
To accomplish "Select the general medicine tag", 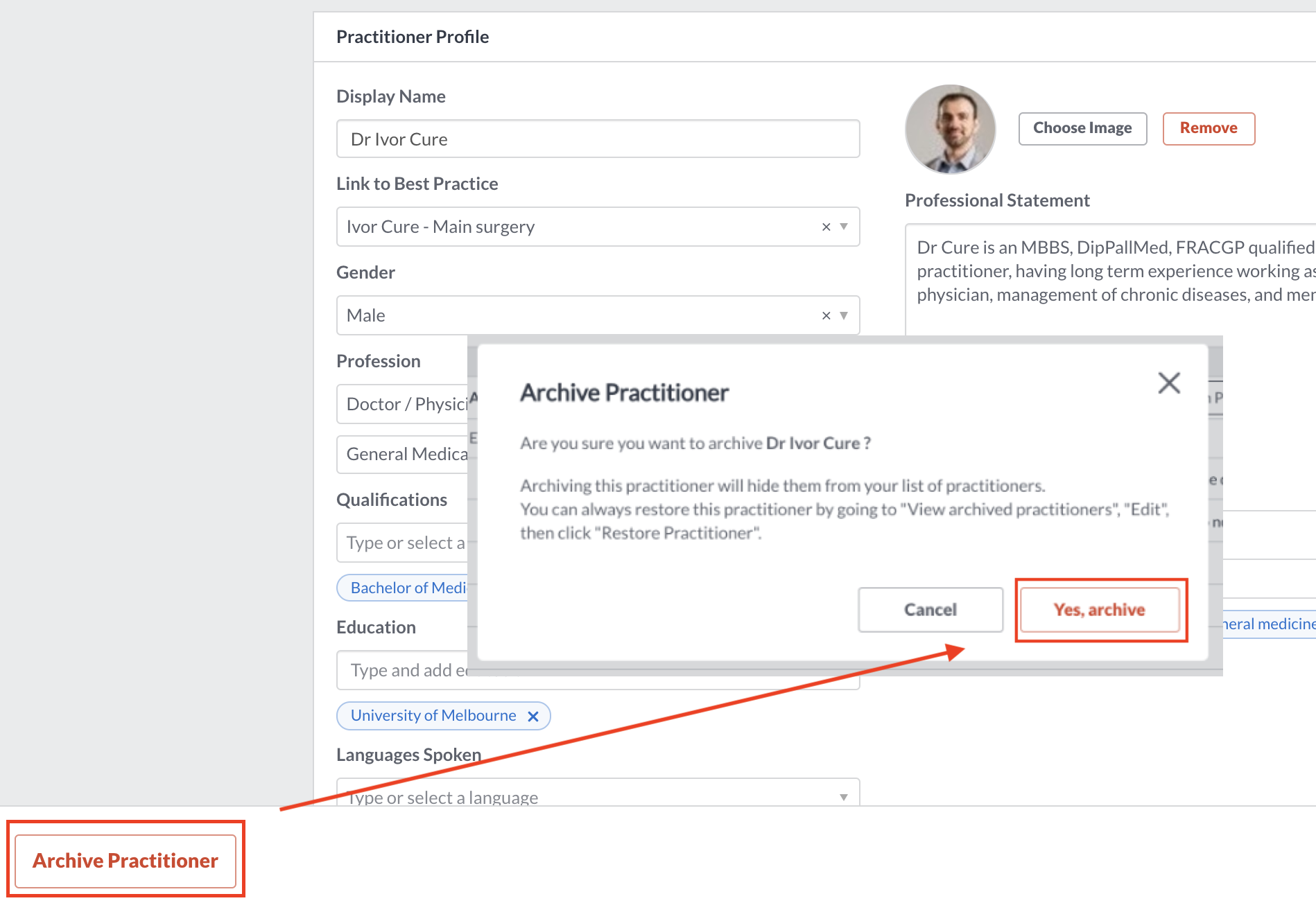I will (1270, 624).
